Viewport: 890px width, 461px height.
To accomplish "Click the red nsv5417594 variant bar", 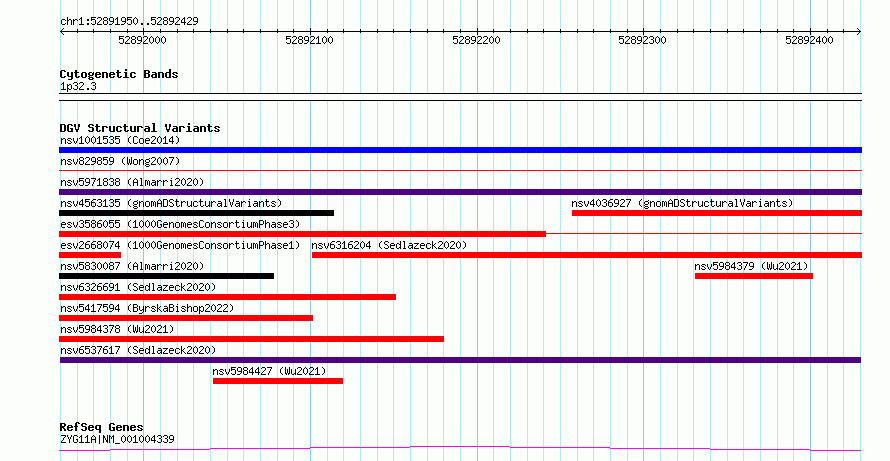I will [x=186, y=318].
